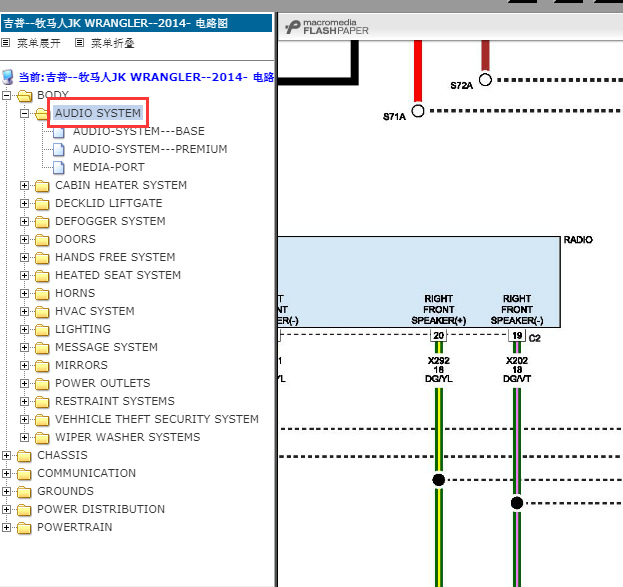Click the MESSAGE SYSTEM folder icon
Image resolution: width=623 pixels, height=587 pixels.
click(x=42, y=348)
